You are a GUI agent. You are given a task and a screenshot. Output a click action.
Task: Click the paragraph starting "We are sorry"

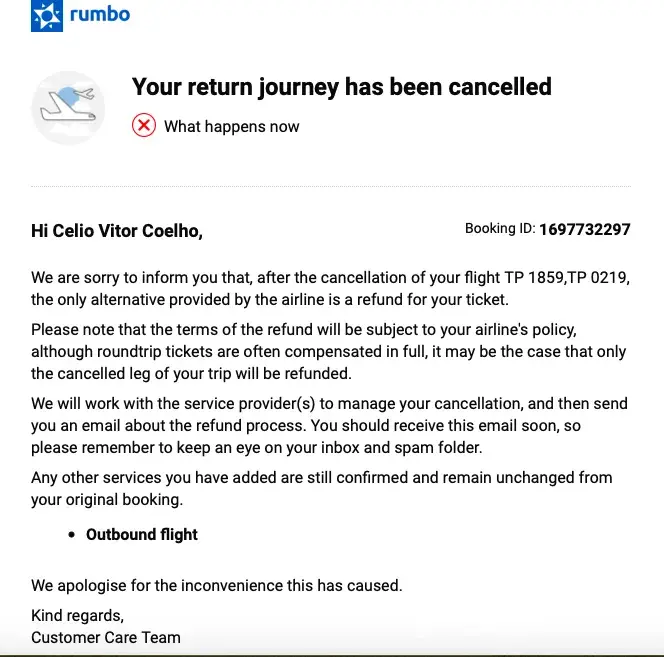click(330, 288)
